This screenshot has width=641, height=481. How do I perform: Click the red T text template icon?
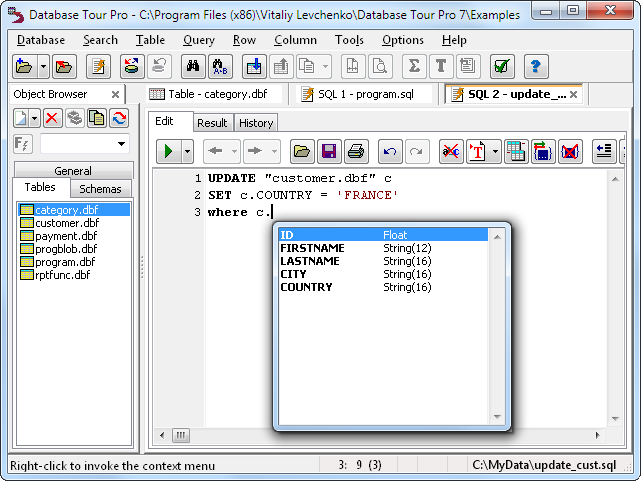[477, 152]
